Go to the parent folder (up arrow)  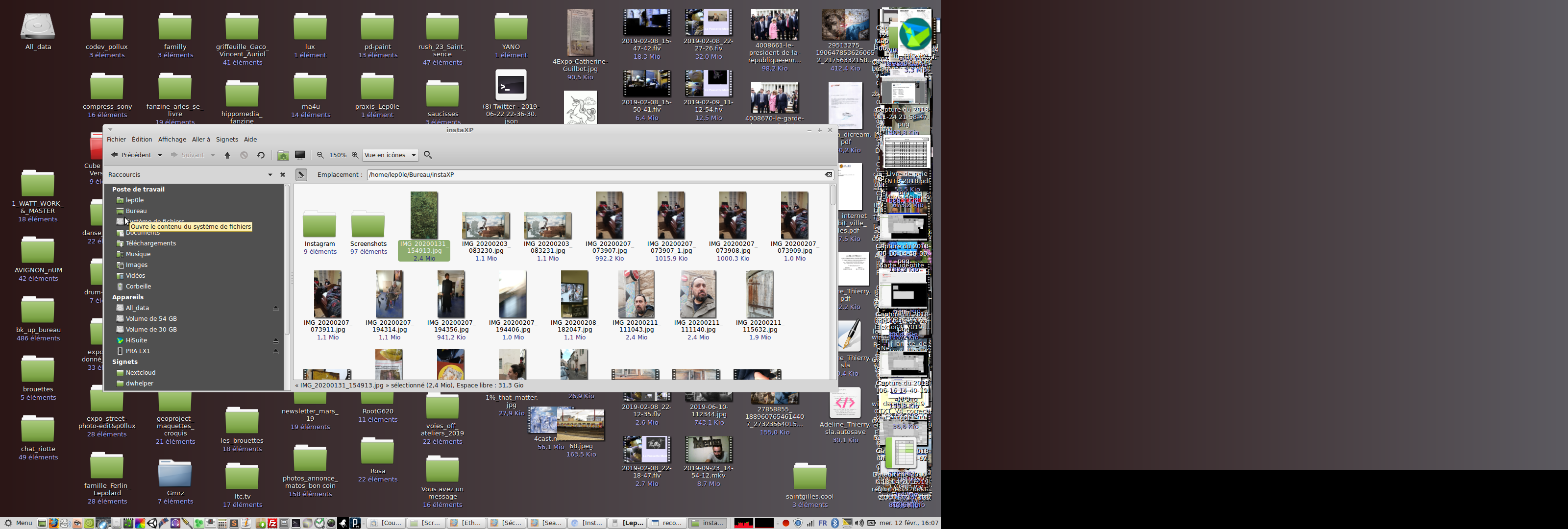pos(227,155)
